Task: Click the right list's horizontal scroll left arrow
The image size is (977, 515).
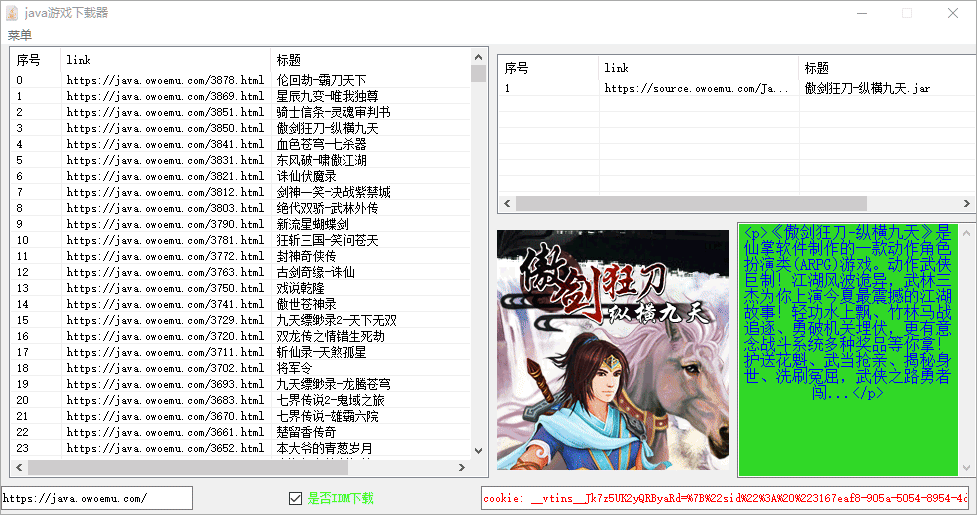Action: pyautogui.click(x=507, y=204)
